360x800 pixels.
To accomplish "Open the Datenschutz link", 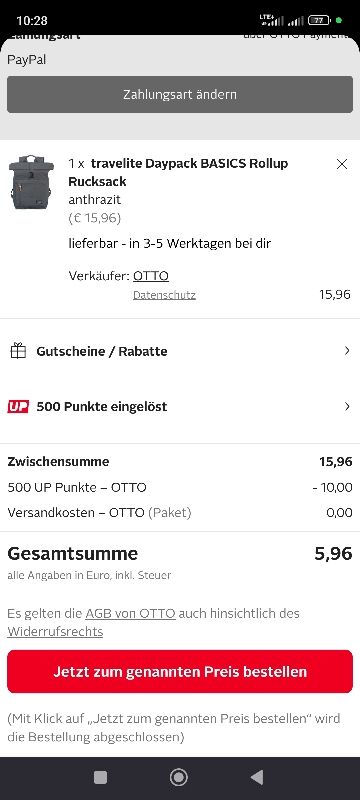I will [x=164, y=295].
